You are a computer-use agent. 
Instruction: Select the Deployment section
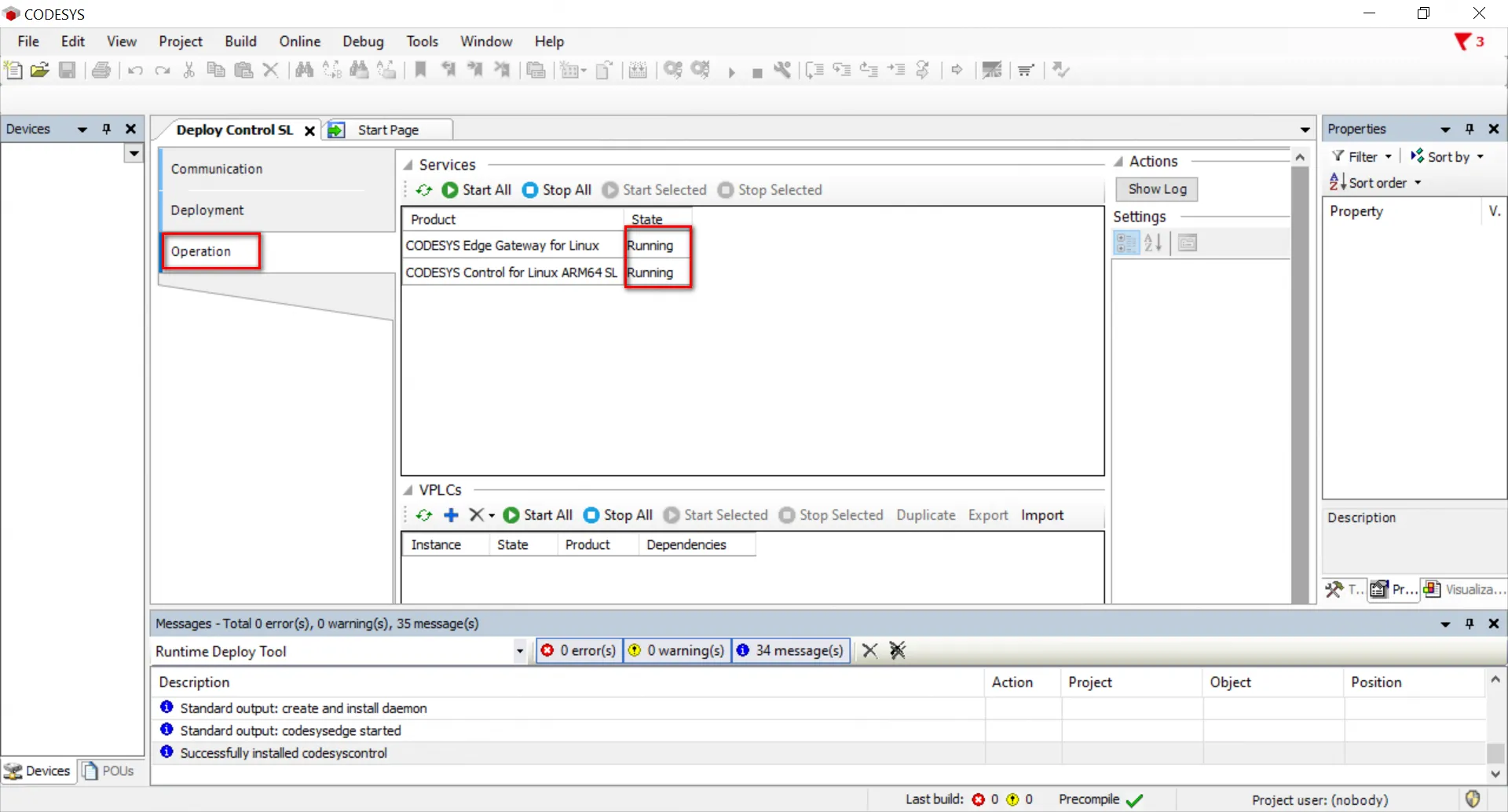(207, 210)
